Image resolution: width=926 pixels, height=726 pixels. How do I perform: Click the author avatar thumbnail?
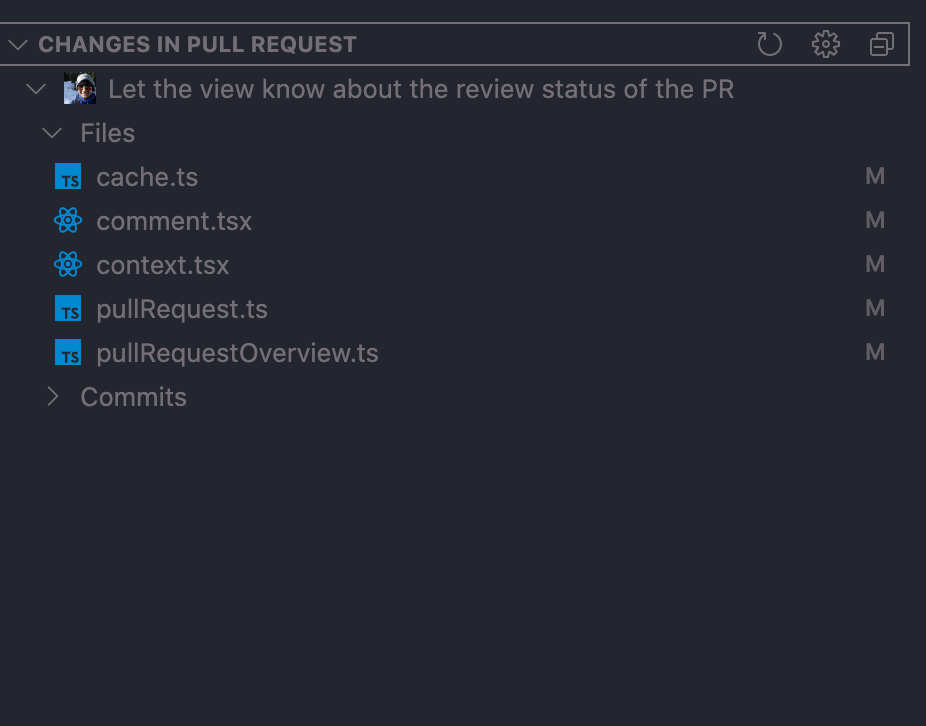coord(80,88)
